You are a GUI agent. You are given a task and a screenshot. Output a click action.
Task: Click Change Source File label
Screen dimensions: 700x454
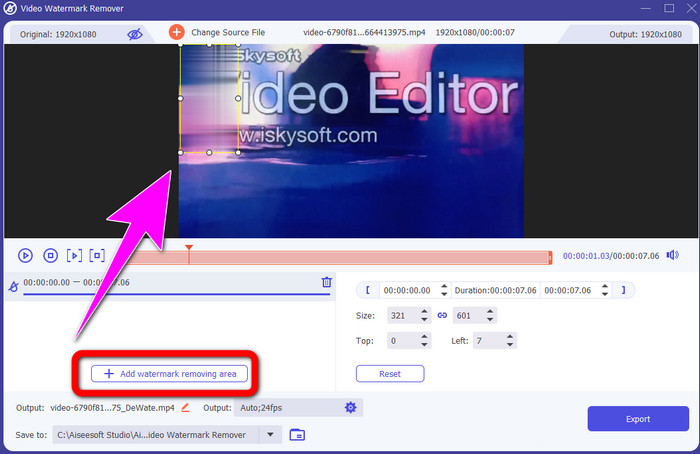[228, 32]
